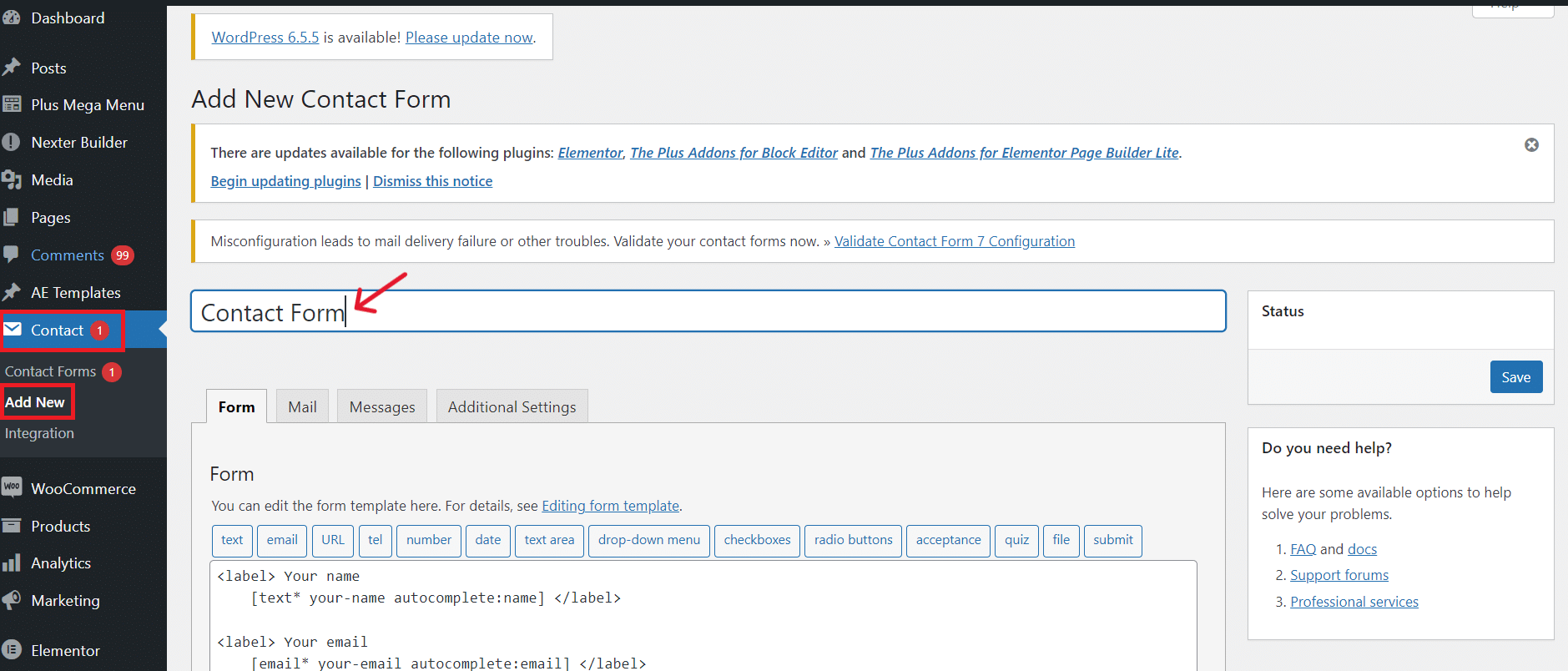This screenshot has height=671, width=1568.
Task: Insert a quiz tag
Action: [1017, 540]
